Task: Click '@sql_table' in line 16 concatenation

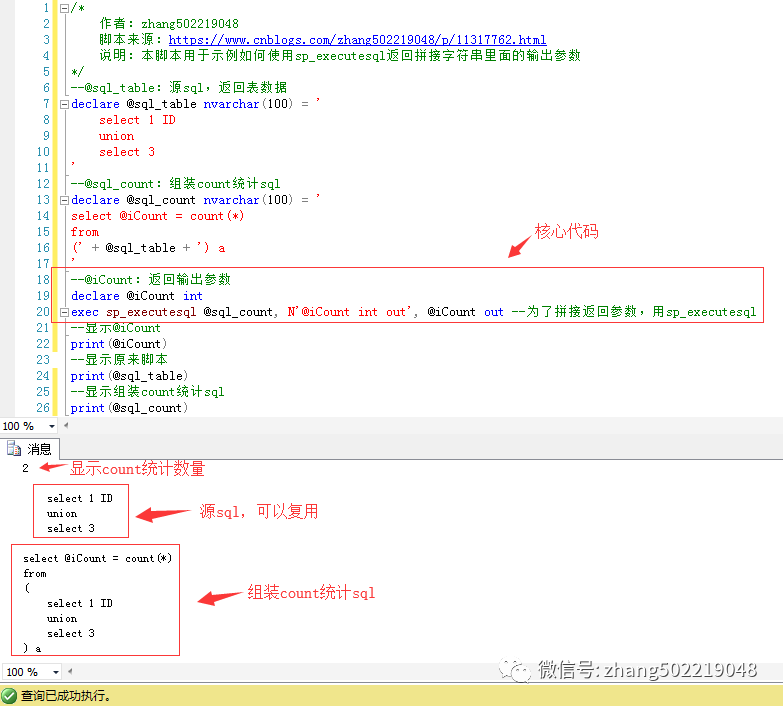Action: pyautogui.click(x=140, y=248)
